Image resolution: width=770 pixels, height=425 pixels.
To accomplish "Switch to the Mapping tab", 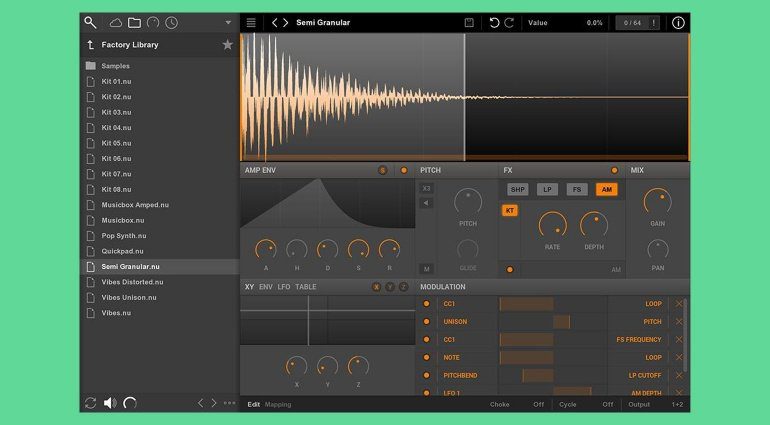I will [278, 404].
